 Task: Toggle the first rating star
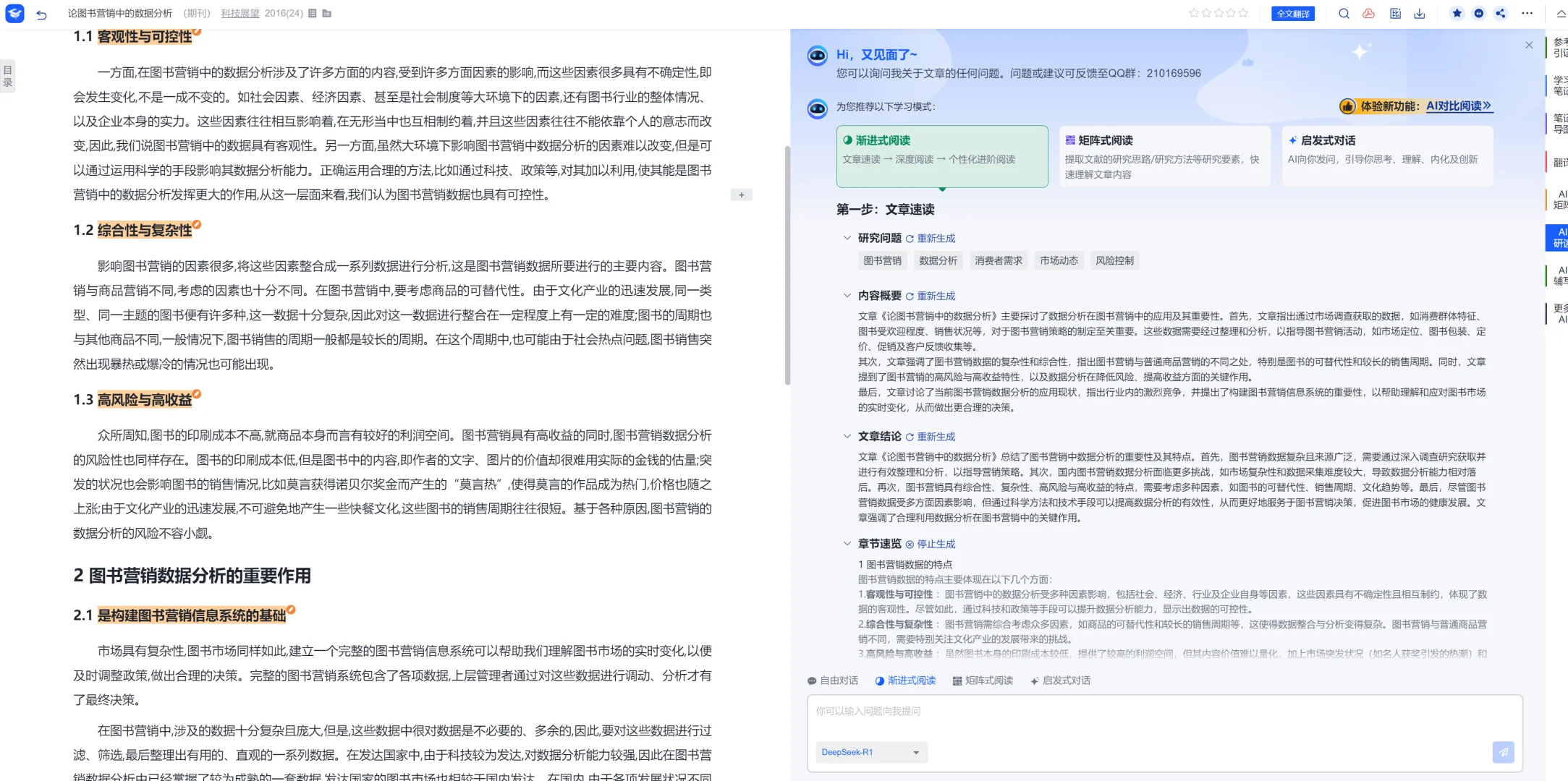[1195, 13]
